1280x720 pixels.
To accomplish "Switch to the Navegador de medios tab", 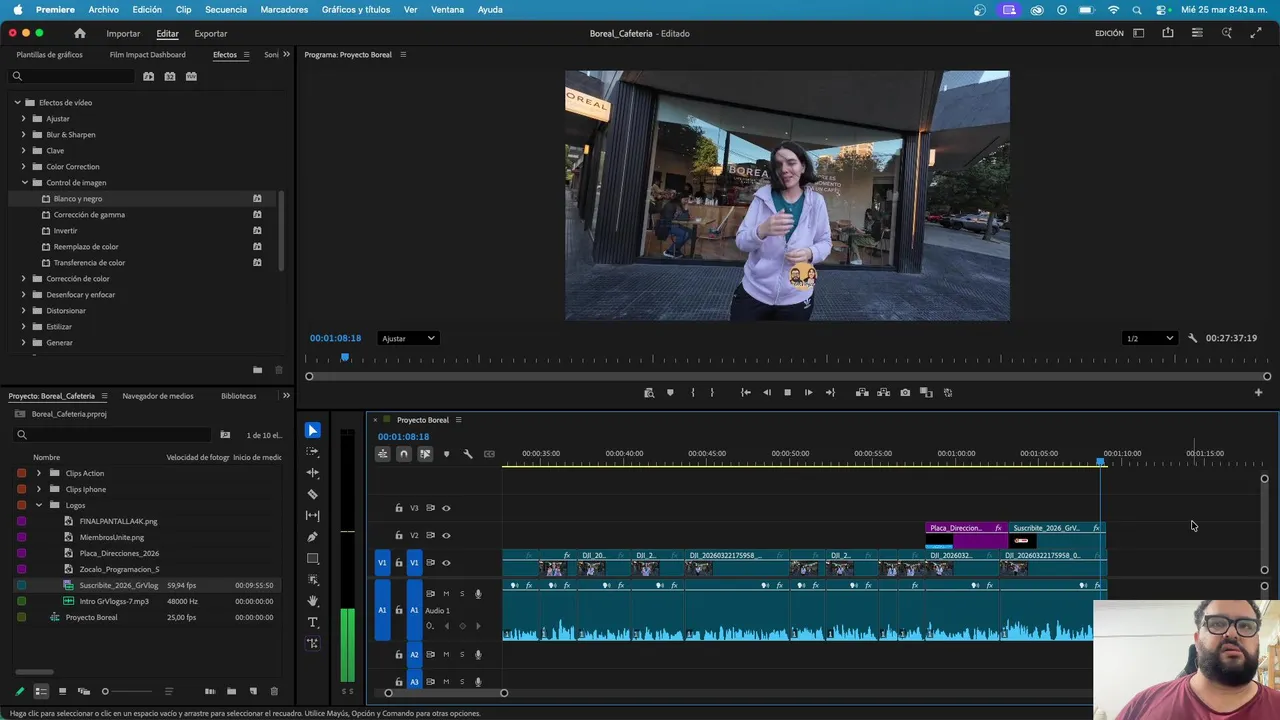I will 158,396.
